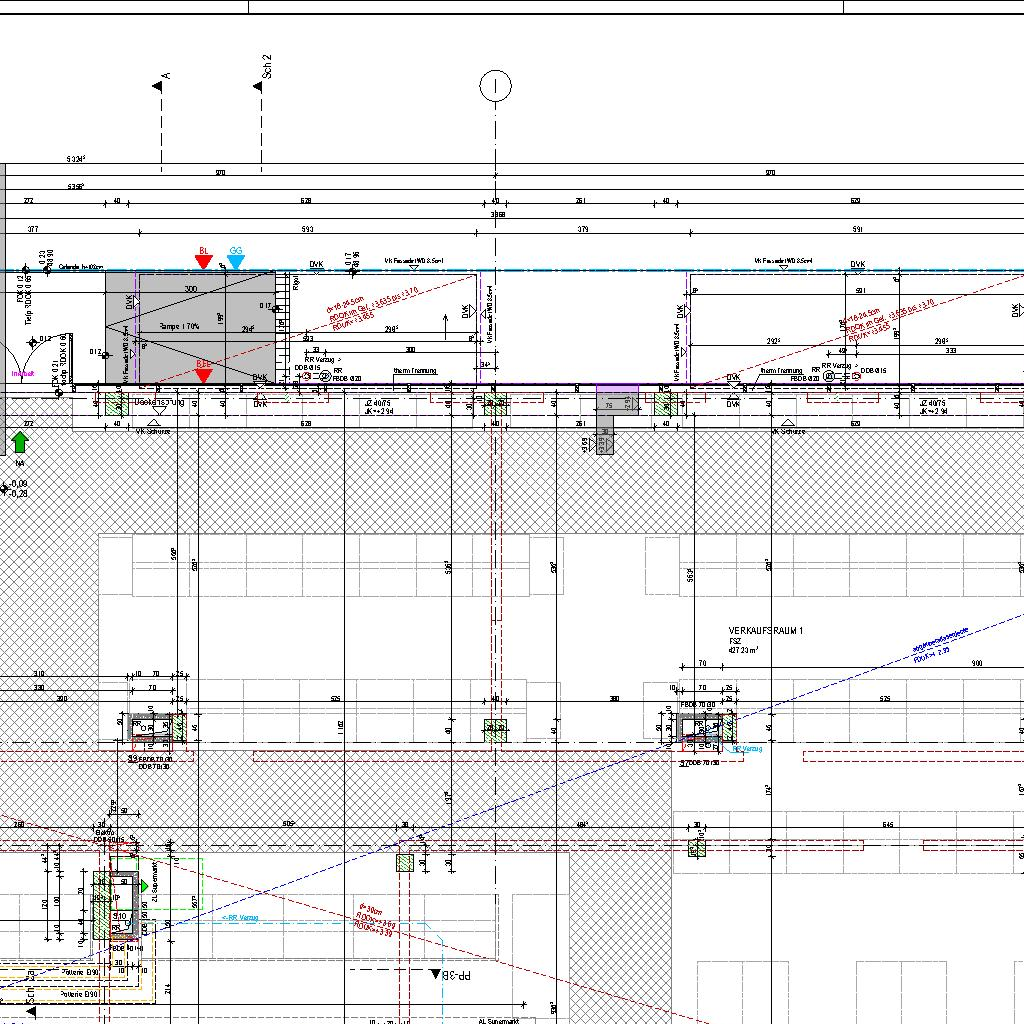Select the gray Rampe 1 70% area

click(190, 327)
